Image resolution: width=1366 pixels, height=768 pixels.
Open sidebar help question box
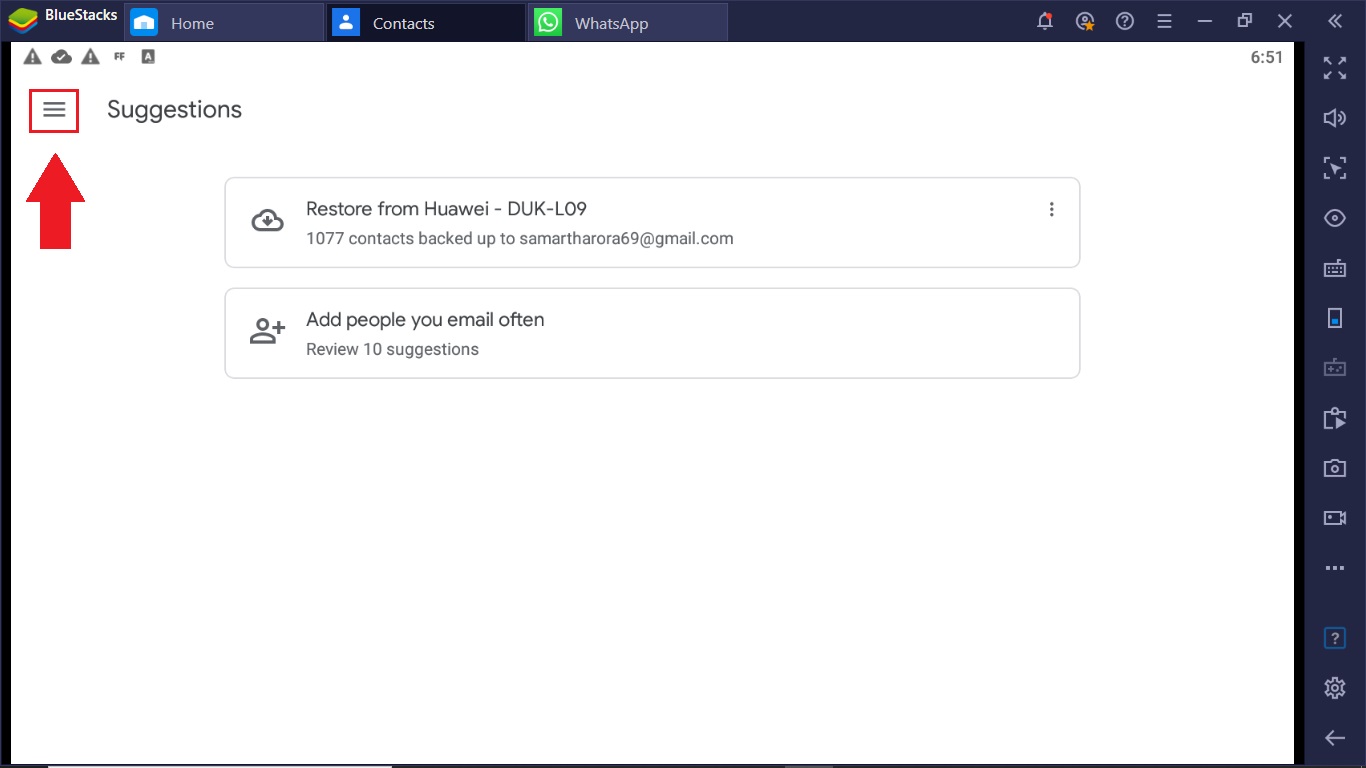pos(1335,638)
